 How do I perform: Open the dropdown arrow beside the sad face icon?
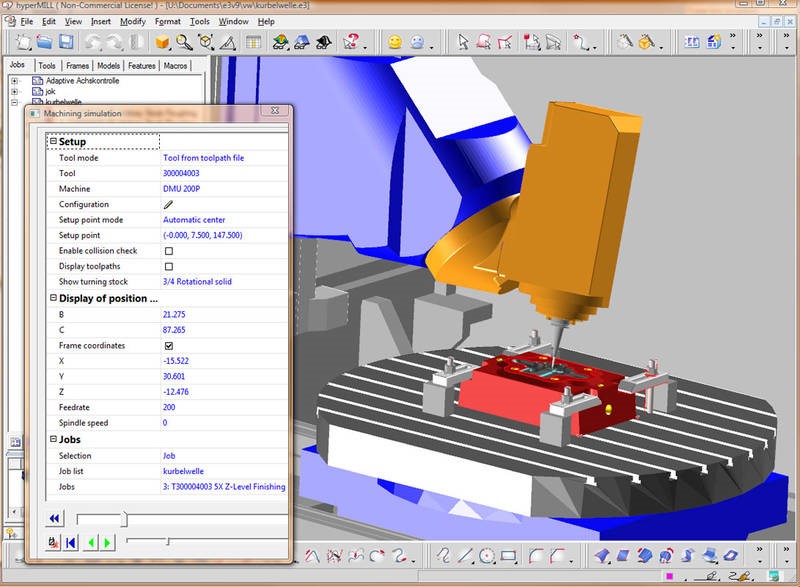point(432,47)
